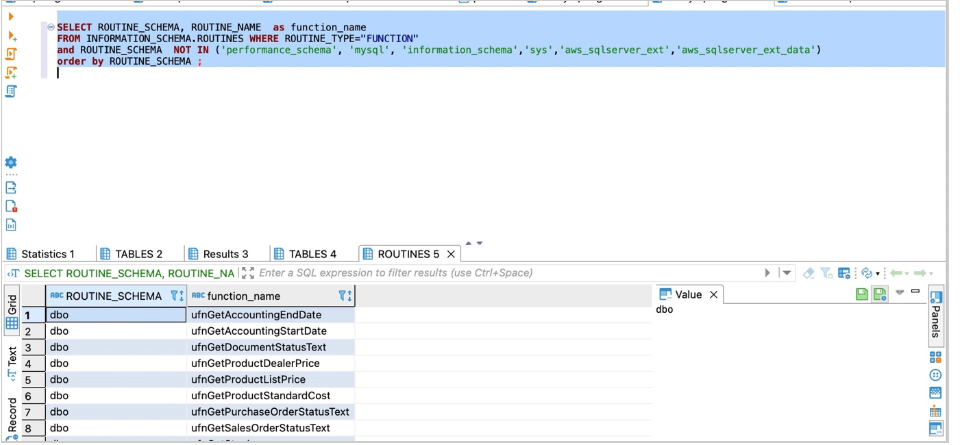Click the green save value icon
The width and height of the screenshot is (960, 445).
pos(862,294)
